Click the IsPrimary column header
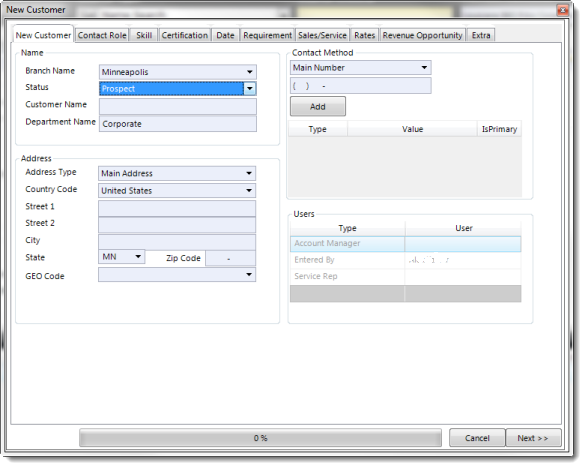The height and width of the screenshot is (468, 585). click(x=500, y=130)
